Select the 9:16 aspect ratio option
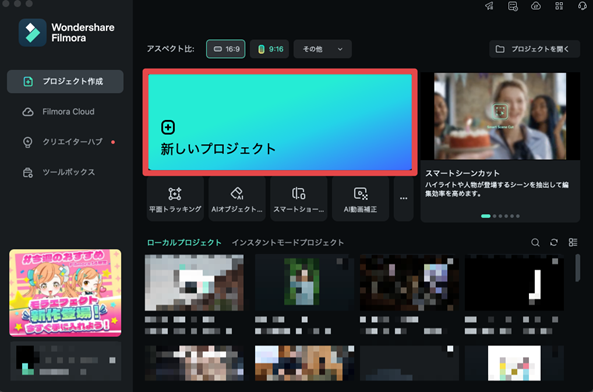593x392 pixels. coord(270,49)
